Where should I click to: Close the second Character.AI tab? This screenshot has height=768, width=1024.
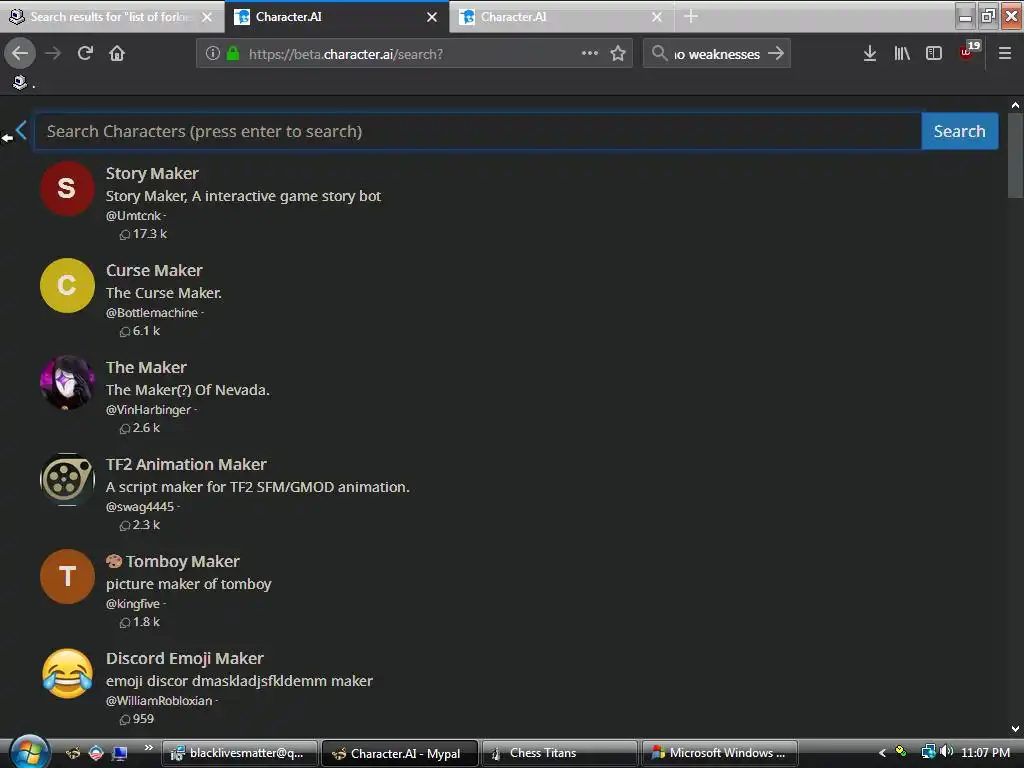tap(657, 17)
